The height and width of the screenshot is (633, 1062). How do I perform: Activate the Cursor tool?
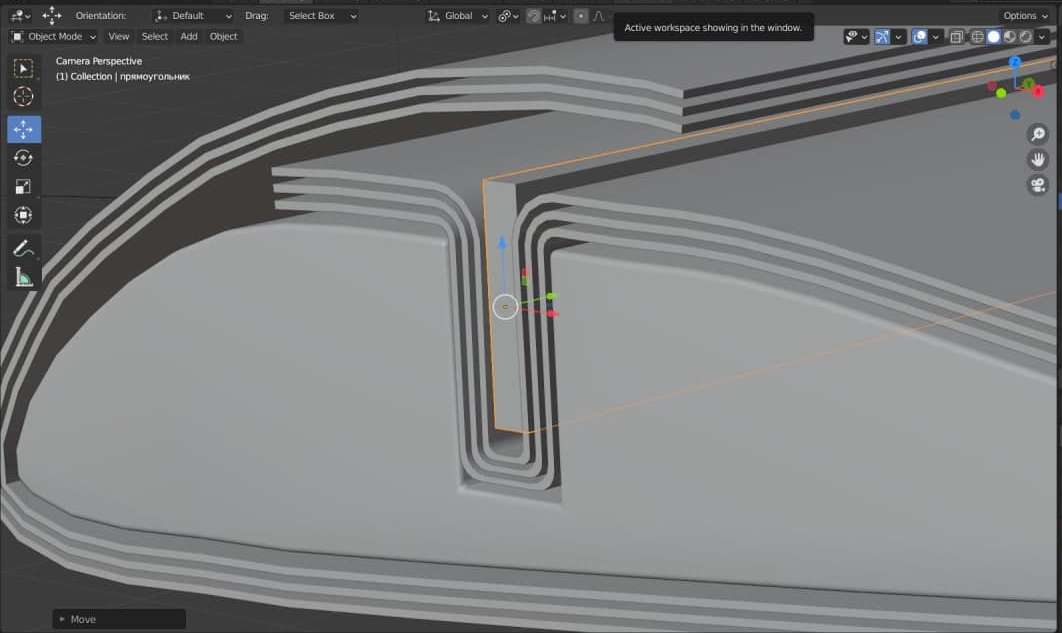coord(24,97)
